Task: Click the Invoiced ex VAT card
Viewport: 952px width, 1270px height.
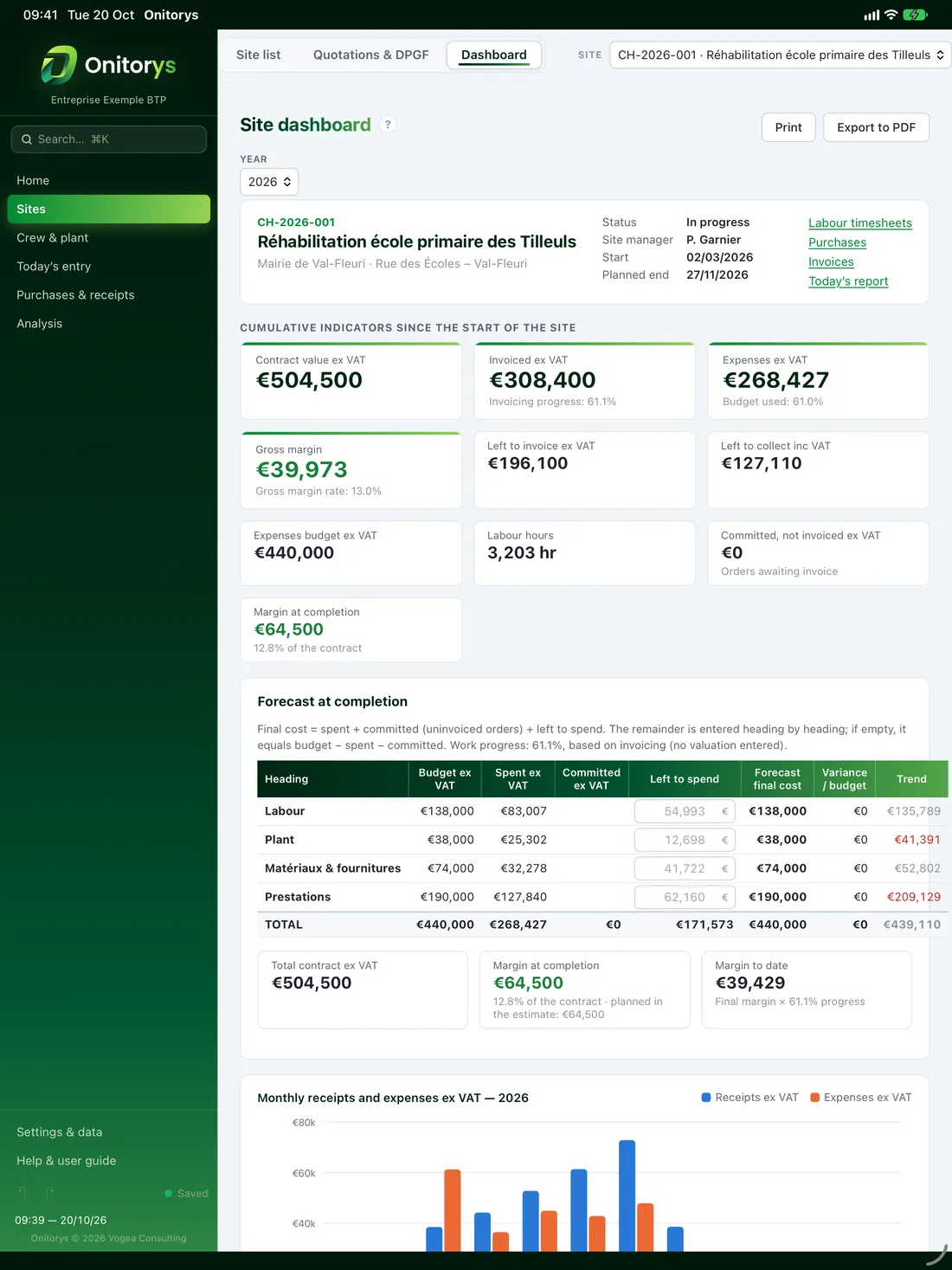Action: pos(584,381)
